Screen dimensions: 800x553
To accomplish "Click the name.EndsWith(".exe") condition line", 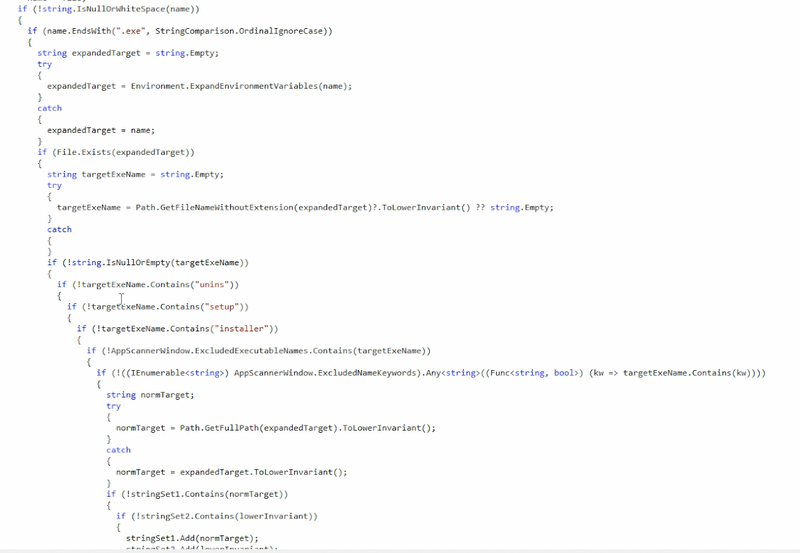I will click(180, 31).
